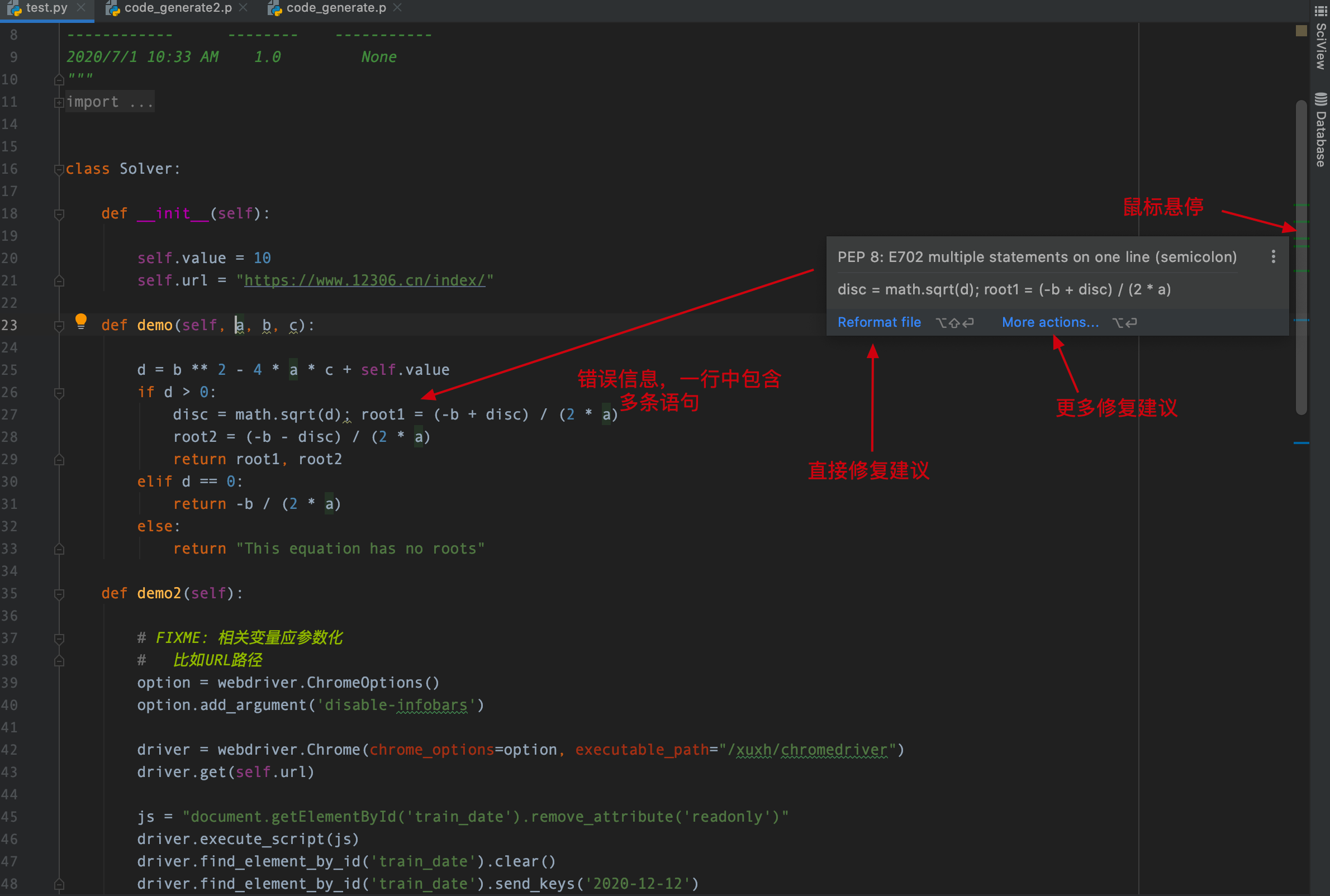Click Reformat file quick-fix link
1330x896 pixels.
[x=879, y=322]
